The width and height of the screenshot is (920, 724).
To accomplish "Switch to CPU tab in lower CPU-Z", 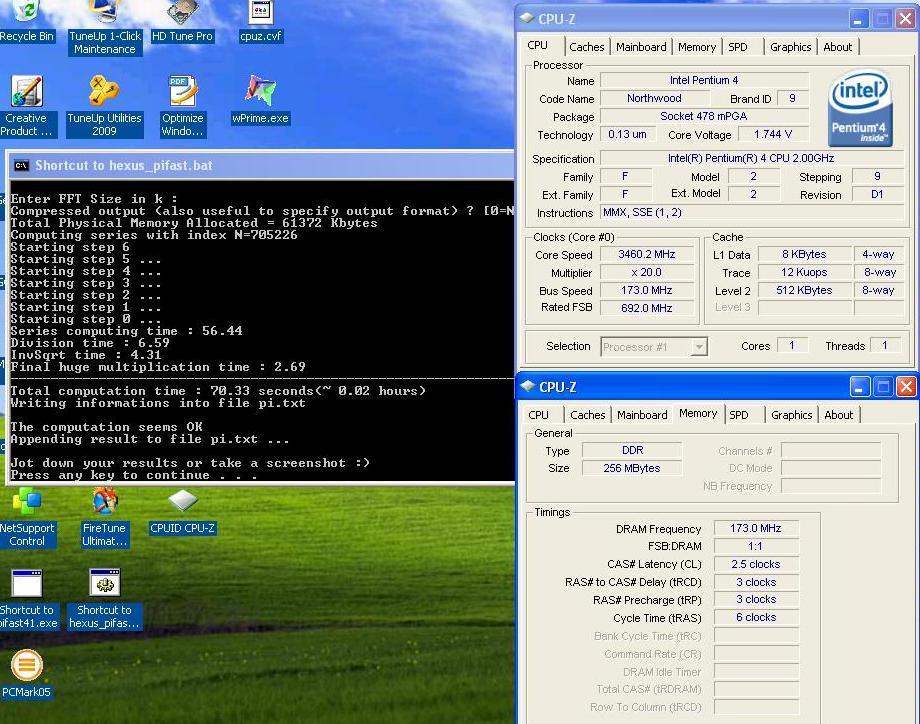I will pyautogui.click(x=538, y=415).
